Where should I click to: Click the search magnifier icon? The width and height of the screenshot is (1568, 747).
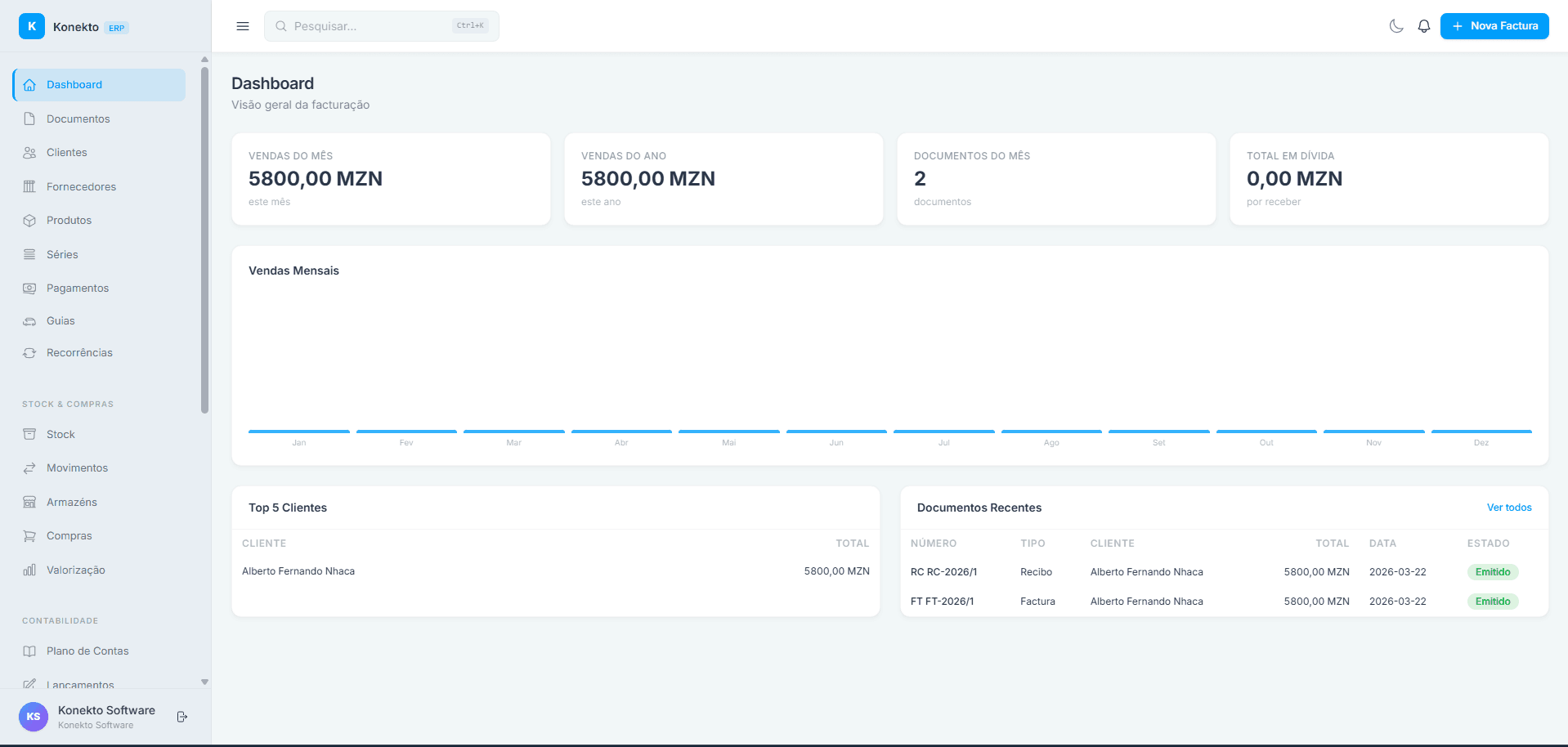[x=281, y=26]
